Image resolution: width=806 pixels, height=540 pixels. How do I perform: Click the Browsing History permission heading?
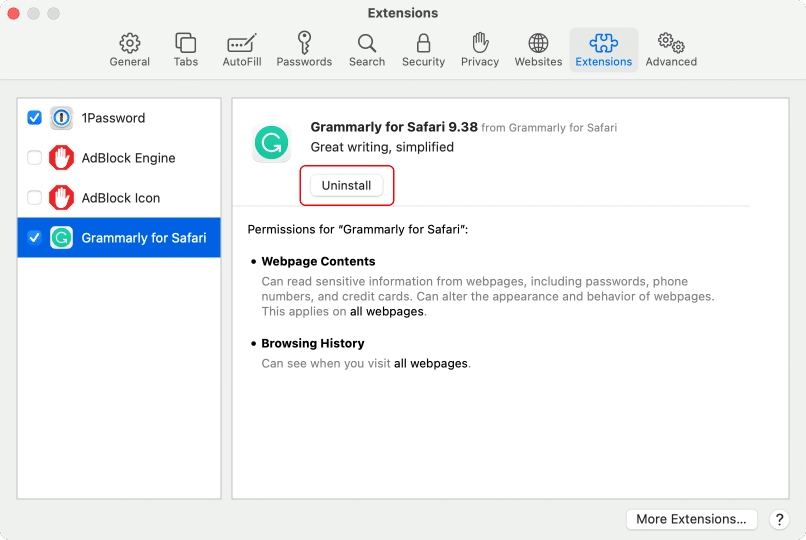pyautogui.click(x=313, y=343)
